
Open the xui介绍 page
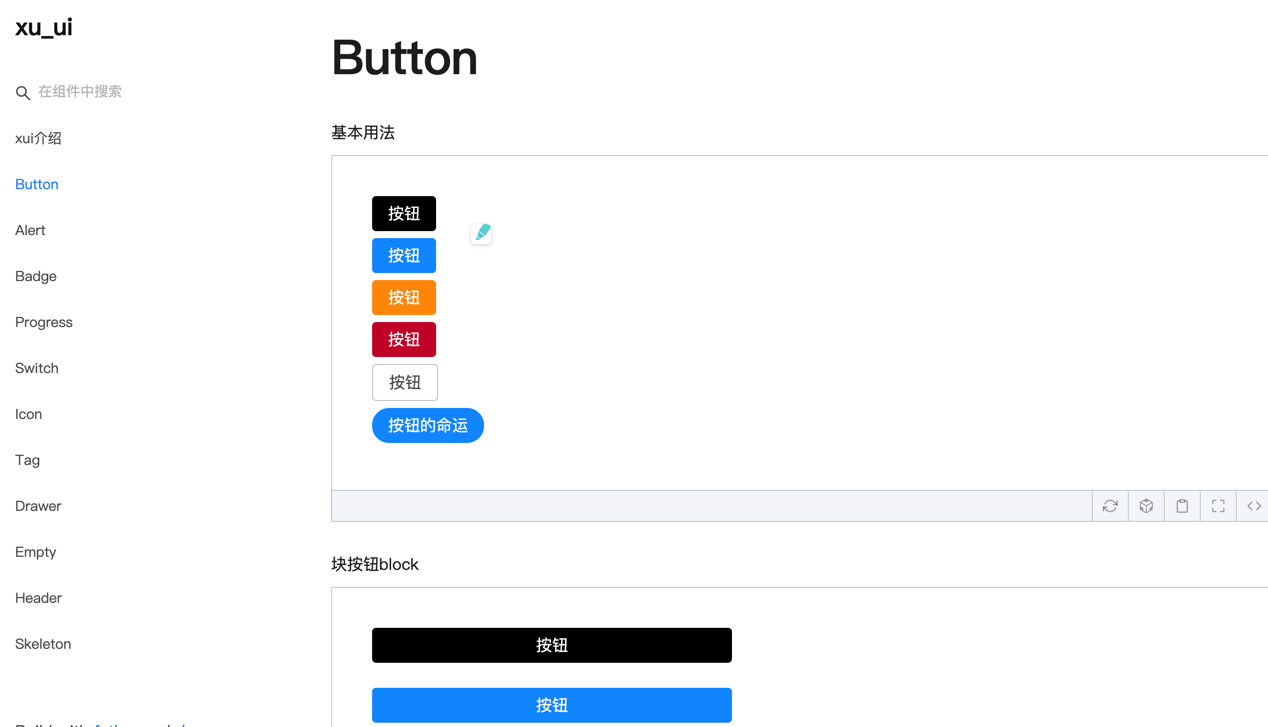coord(38,138)
